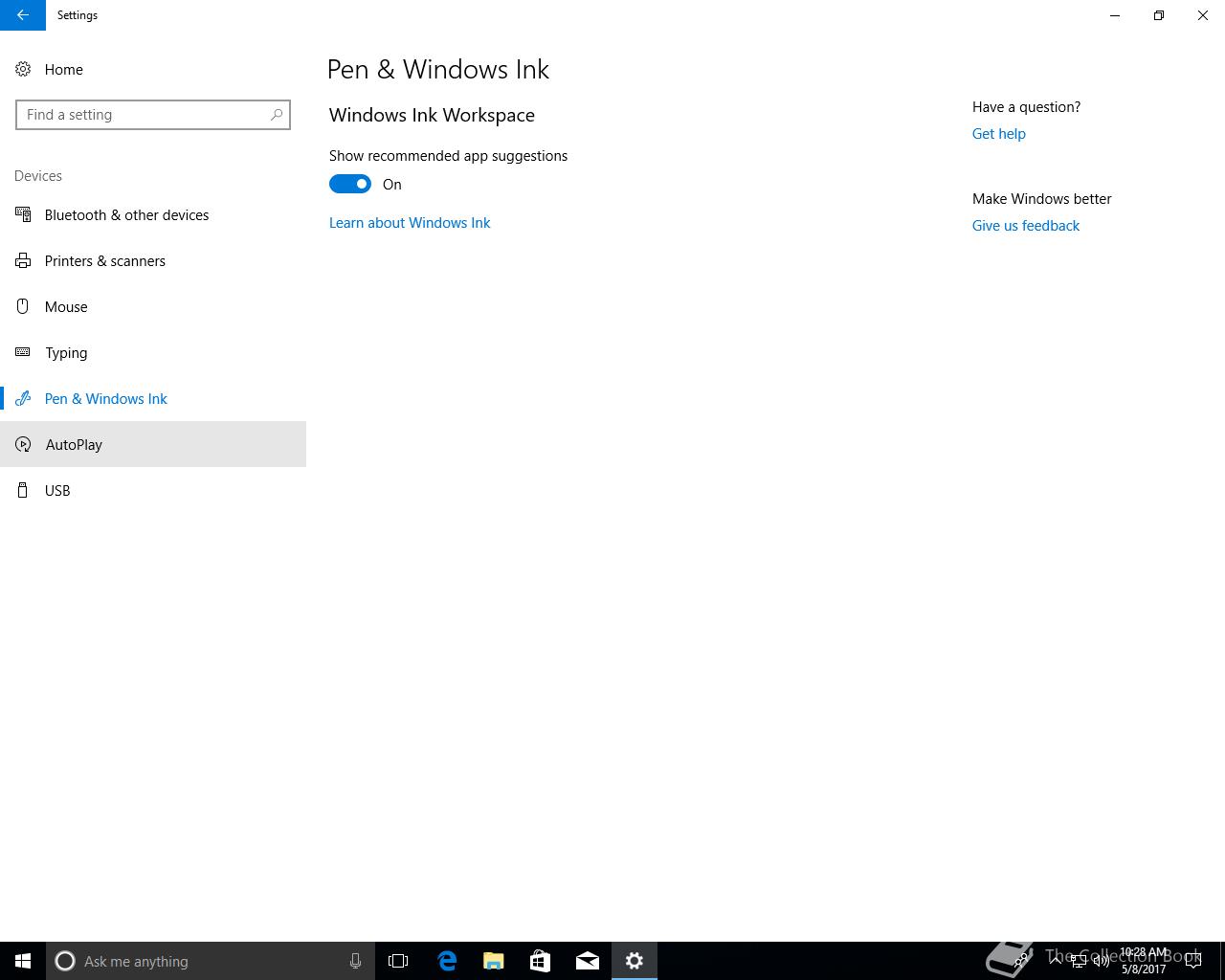Viewport: 1225px width, 980px height.
Task: Open the volume control tray icon
Action: coord(1102,961)
